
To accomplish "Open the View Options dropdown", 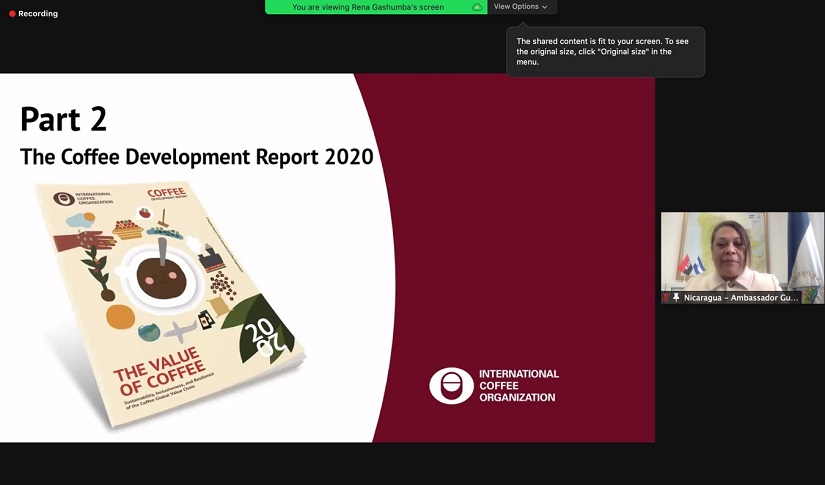I will tap(521, 7).
